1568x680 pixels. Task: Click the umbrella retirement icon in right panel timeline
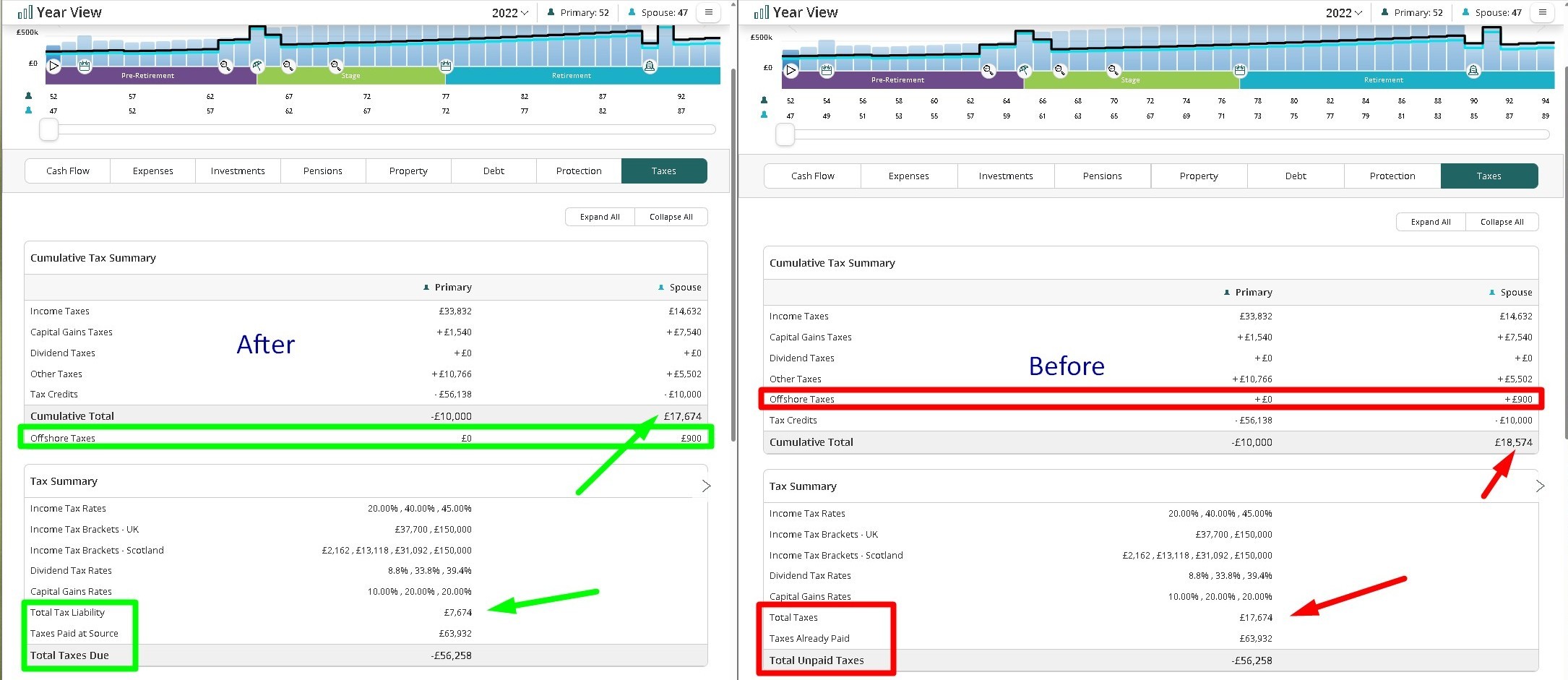coord(1024,70)
